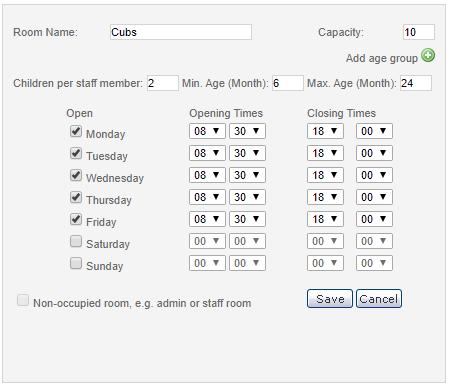Image resolution: width=450 pixels, height=386 pixels.
Task: Uncheck the Monday open checkbox
Action: 76,131
